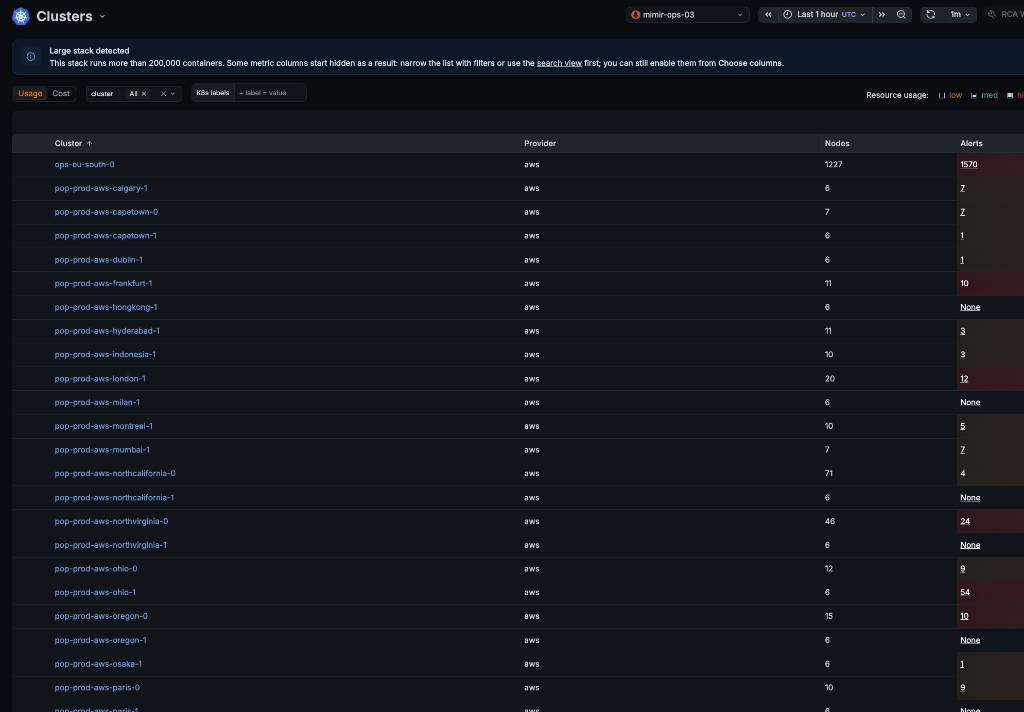Open cluster pop-prod-aws-calgary-1
Screen dimensions: 1024x712
(x=101, y=188)
